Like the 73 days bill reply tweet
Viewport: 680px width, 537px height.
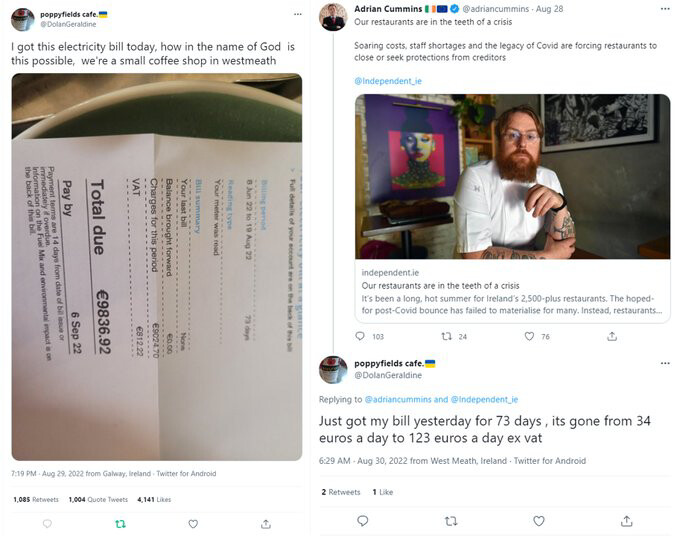coord(539,521)
